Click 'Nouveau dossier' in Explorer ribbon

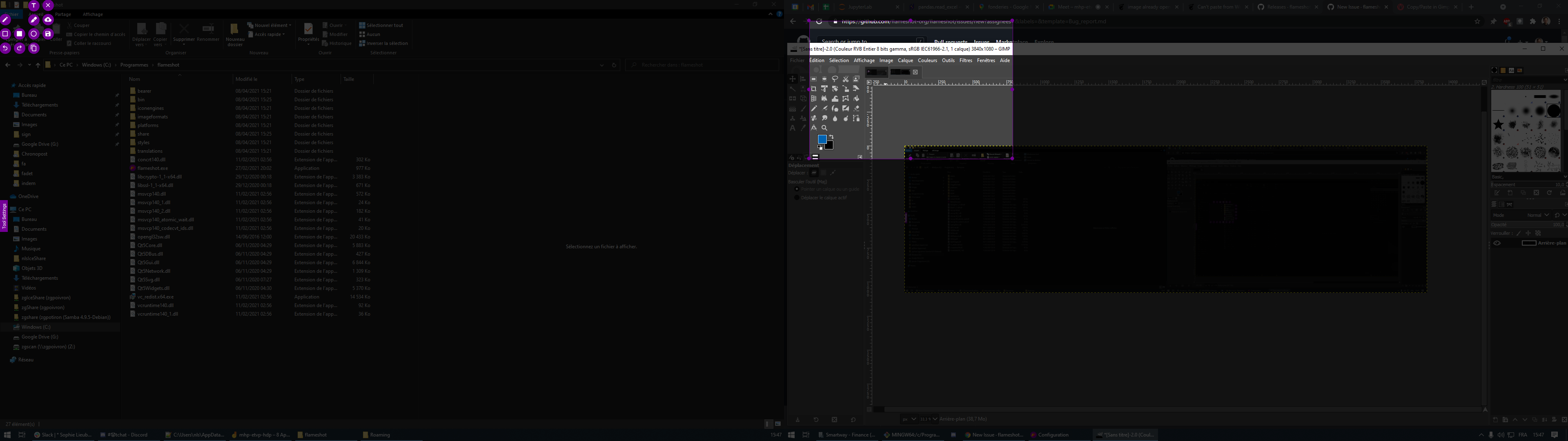(x=235, y=35)
